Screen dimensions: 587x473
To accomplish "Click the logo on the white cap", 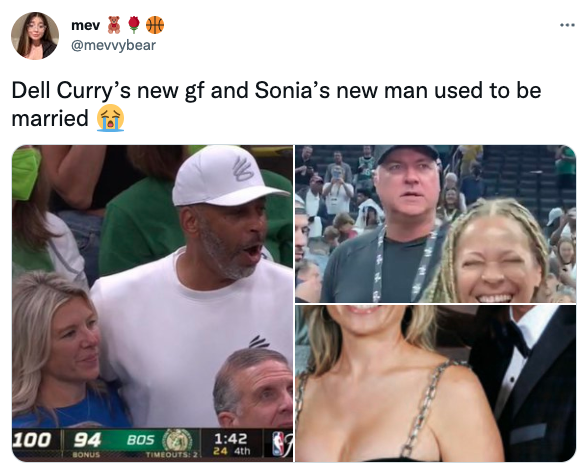I will point(244,168).
